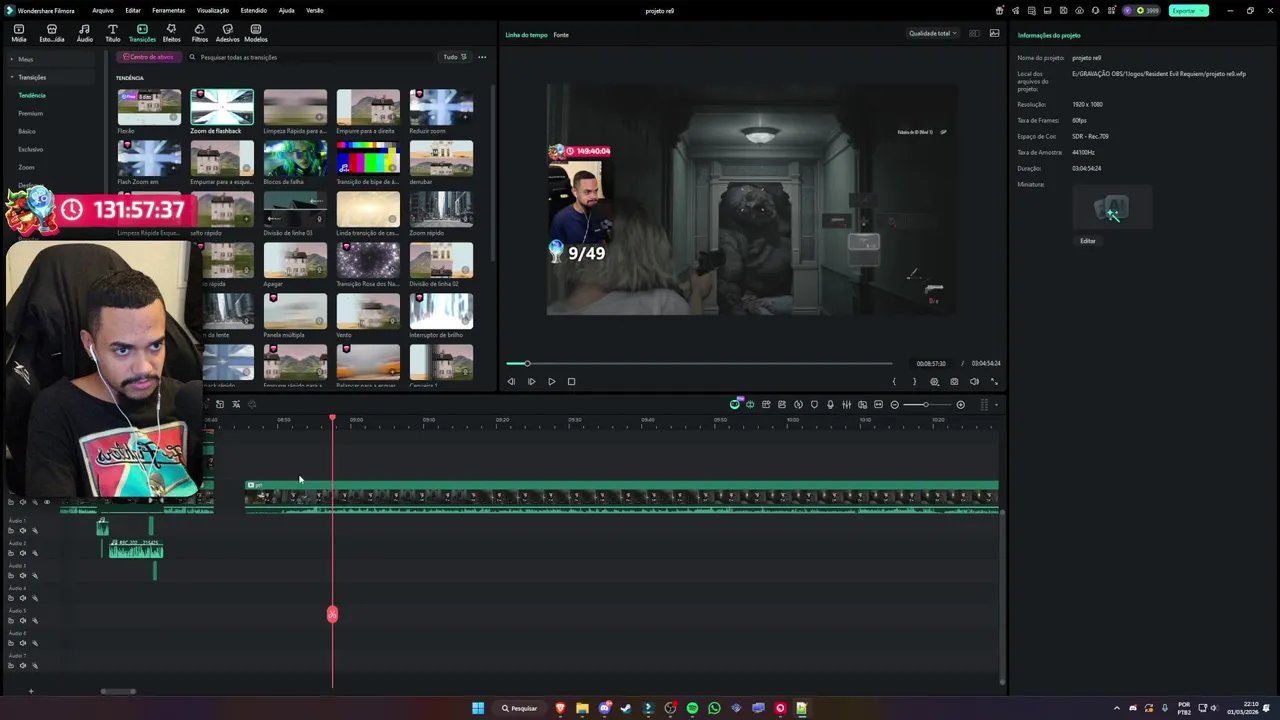Open the Windows Start menu
Viewport: 1280px width, 720px height.
(x=478, y=708)
